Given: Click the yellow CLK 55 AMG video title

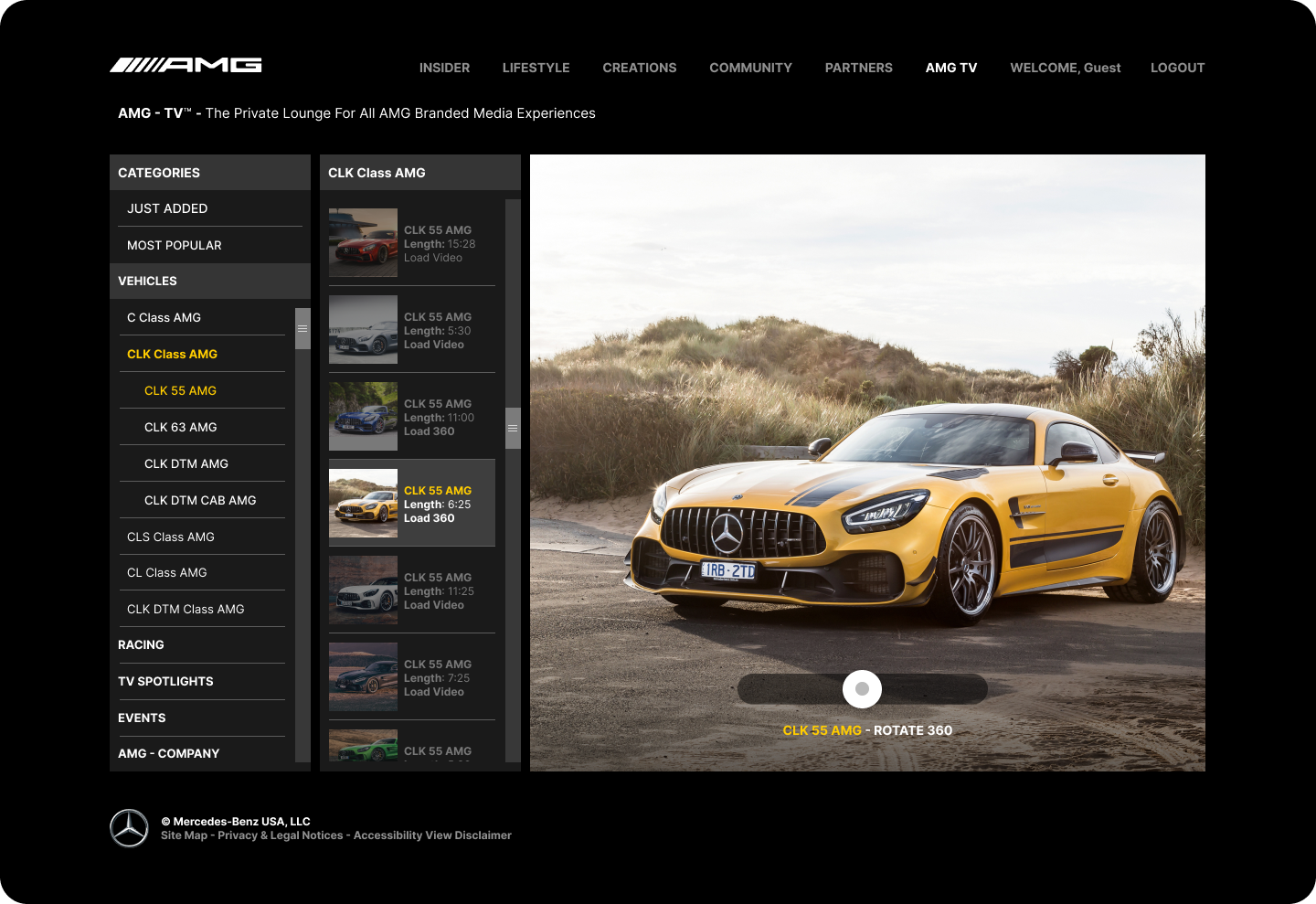Looking at the screenshot, I should tap(438, 491).
